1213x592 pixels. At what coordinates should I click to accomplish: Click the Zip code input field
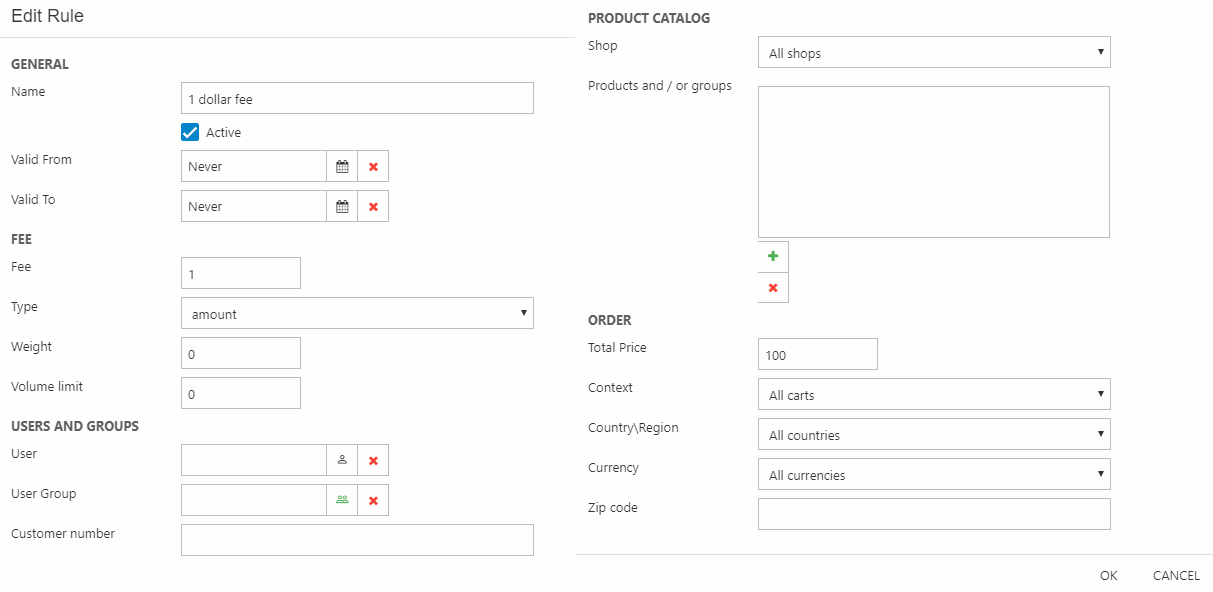pyautogui.click(x=934, y=514)
